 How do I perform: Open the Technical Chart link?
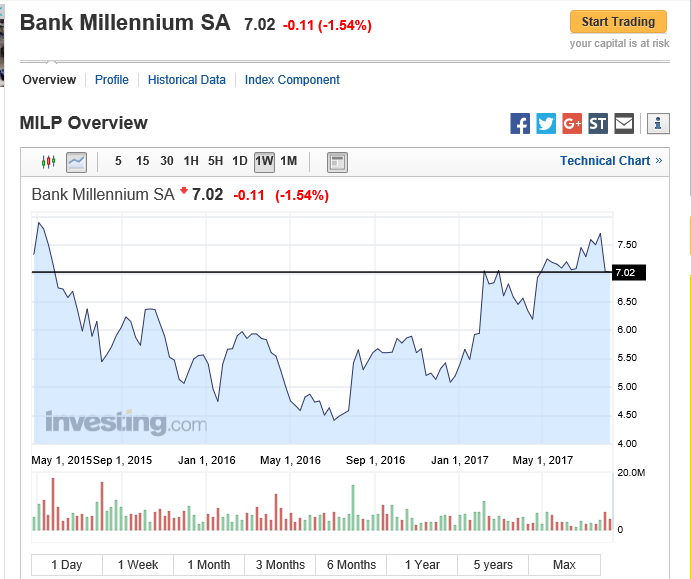pos(611,161)
